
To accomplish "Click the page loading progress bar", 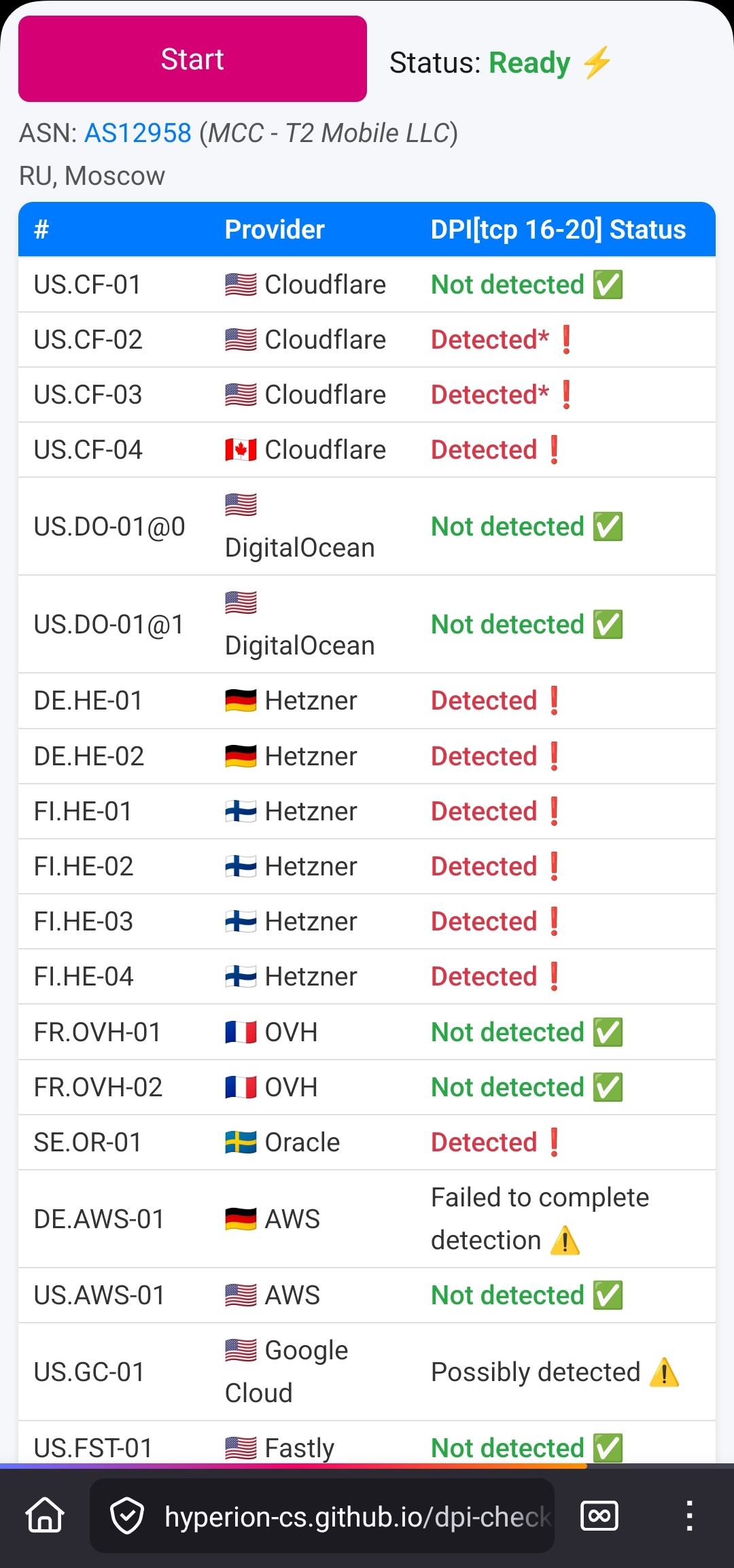I will pyautogui.click(x=294, y=1466).
